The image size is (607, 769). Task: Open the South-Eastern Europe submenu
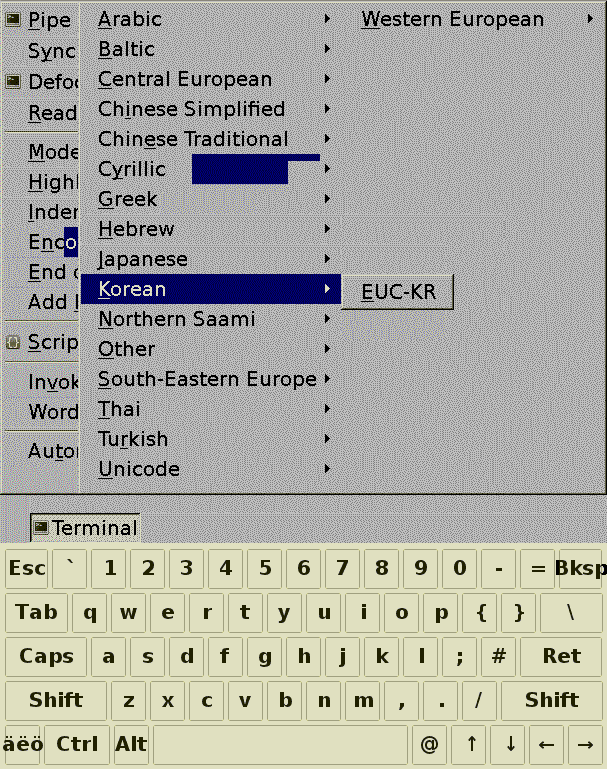pos(211,379)
